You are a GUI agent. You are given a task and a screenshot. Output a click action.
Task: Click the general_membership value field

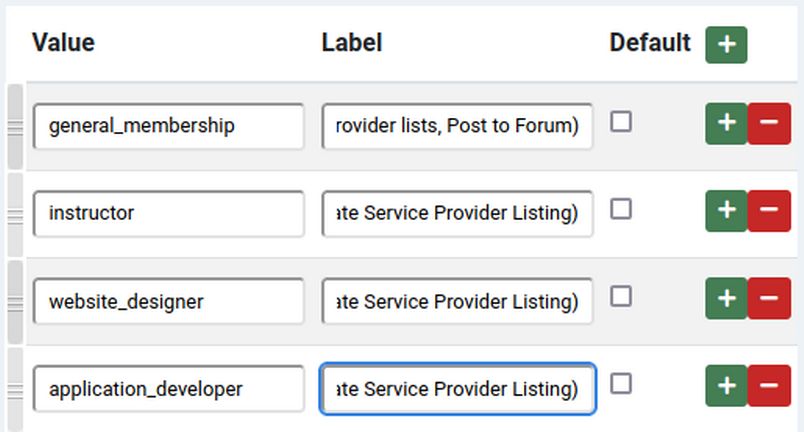click(x=168, y=126)
